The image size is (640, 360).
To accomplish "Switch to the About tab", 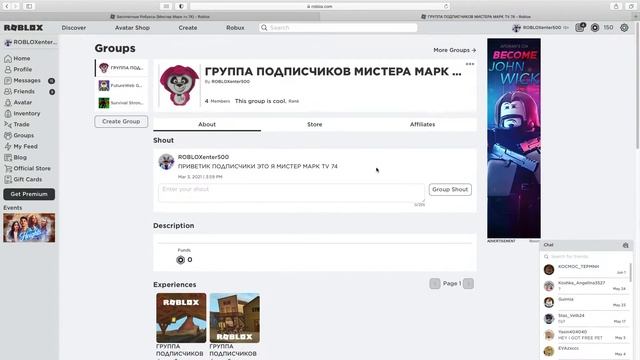I will tap(207, 124).
